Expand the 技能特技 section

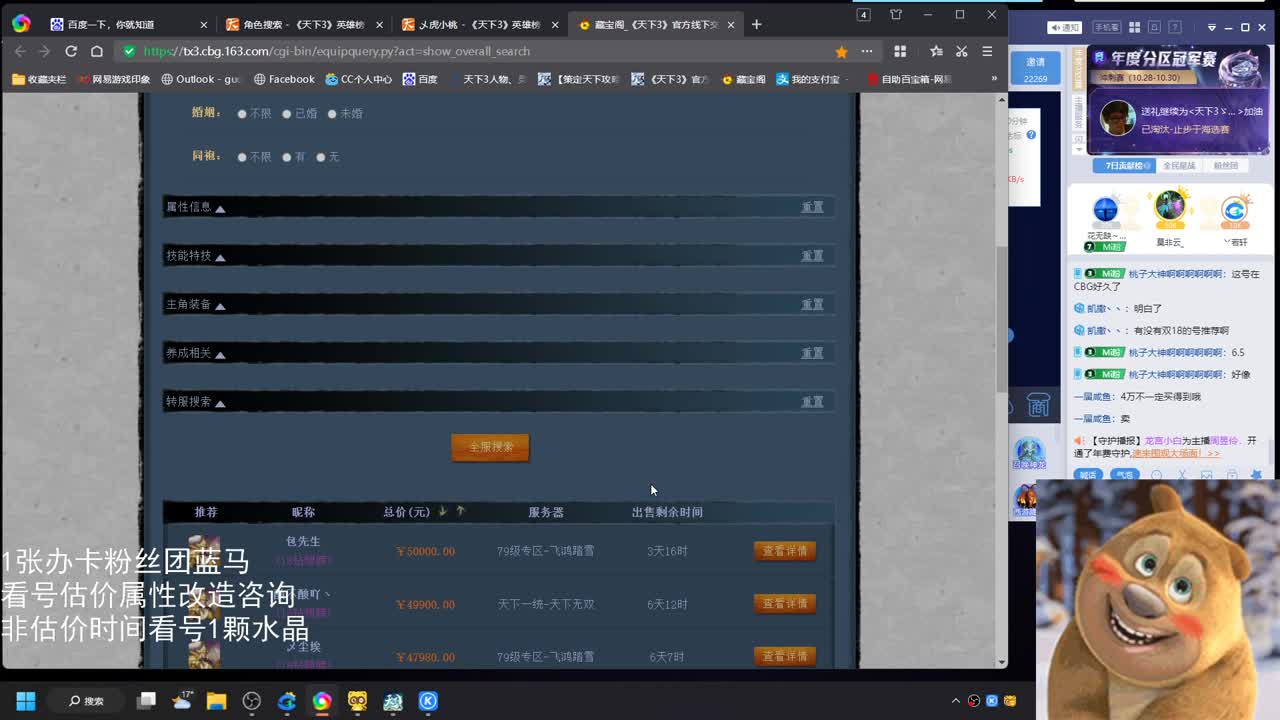tap(196, 256)
